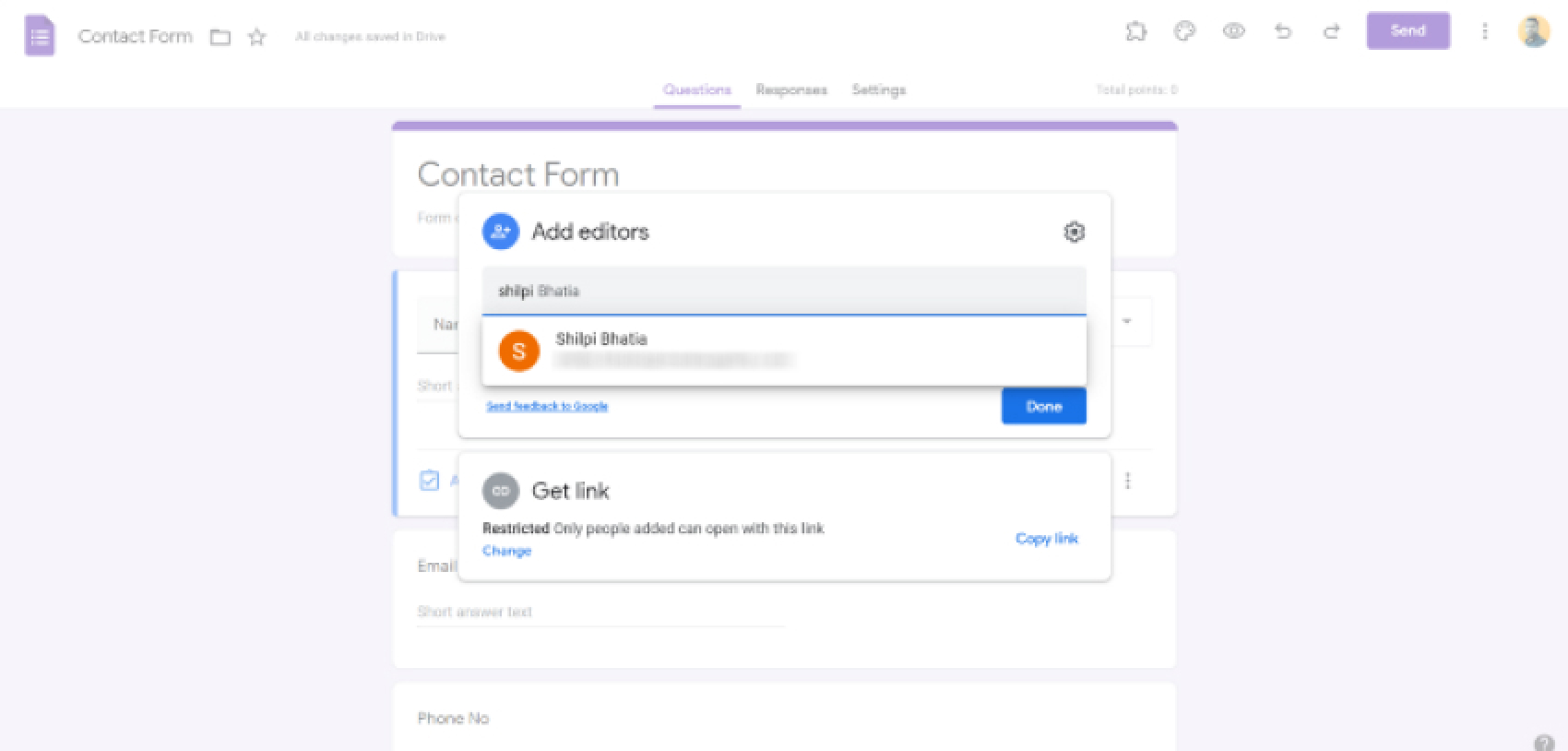Open the question options kebab menu

(1127, 481)
